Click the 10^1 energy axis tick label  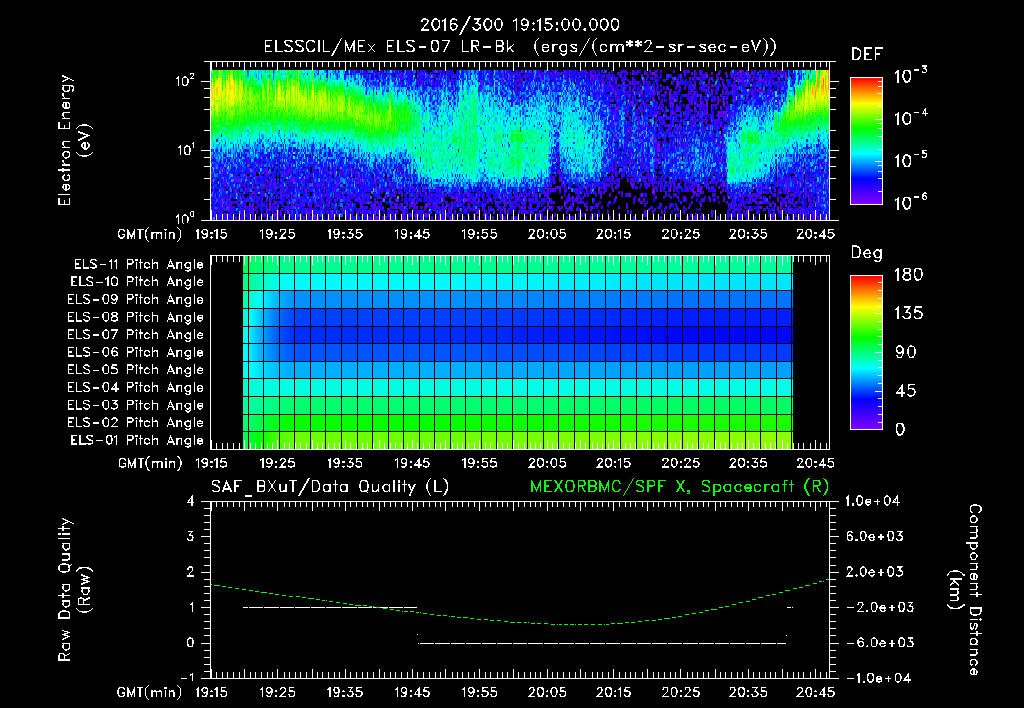[x=185, y=150]
